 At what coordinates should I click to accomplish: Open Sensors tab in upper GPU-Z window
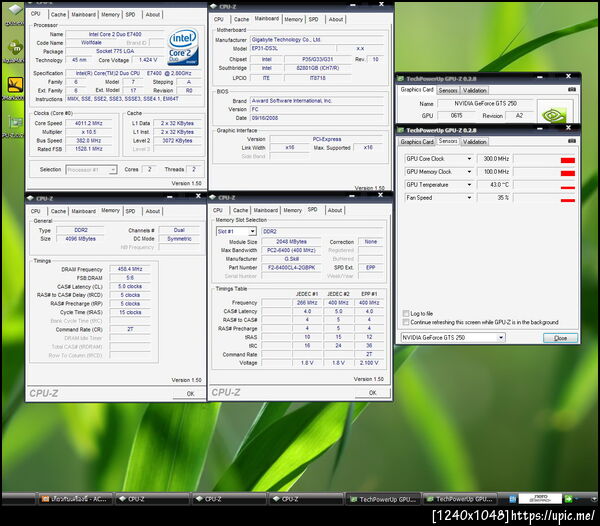[x=448, y=90]
